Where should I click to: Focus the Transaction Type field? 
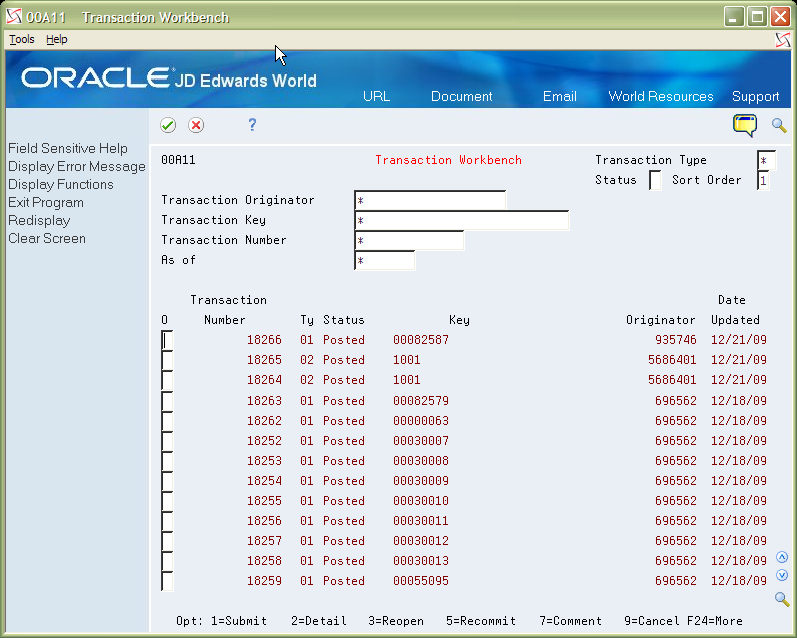[766, 161]
